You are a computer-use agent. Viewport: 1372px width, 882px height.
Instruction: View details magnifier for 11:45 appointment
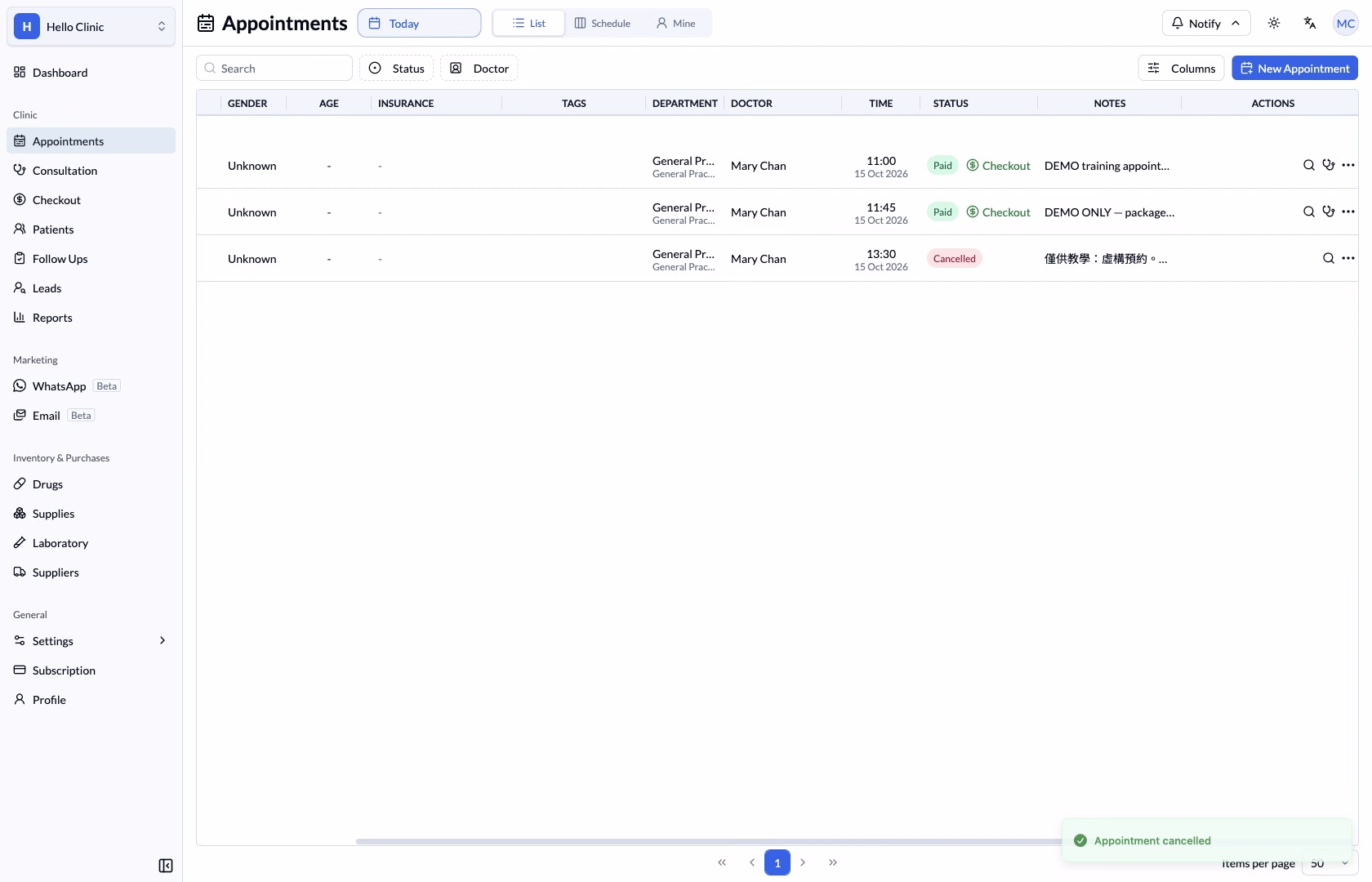(1309, 212)
